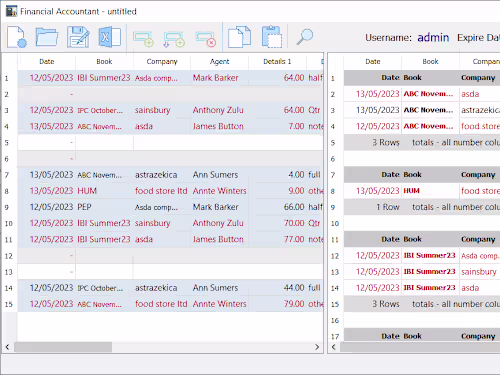The image size is (500, 375).
Task: Export to Excel using toolbar icon
Action: [x=109, y=37]
